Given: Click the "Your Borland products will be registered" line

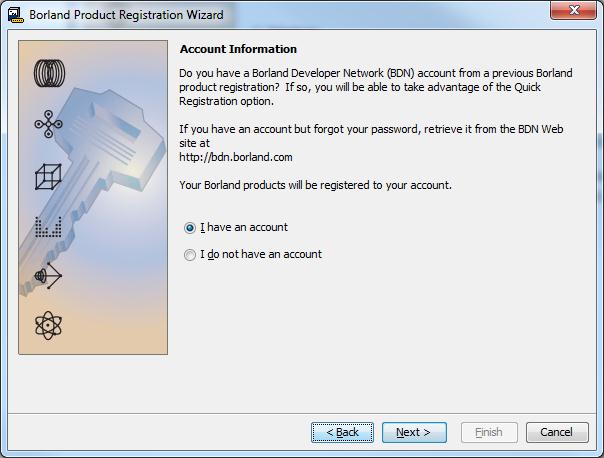Looking at the screenshot, I should click(316, 185).
